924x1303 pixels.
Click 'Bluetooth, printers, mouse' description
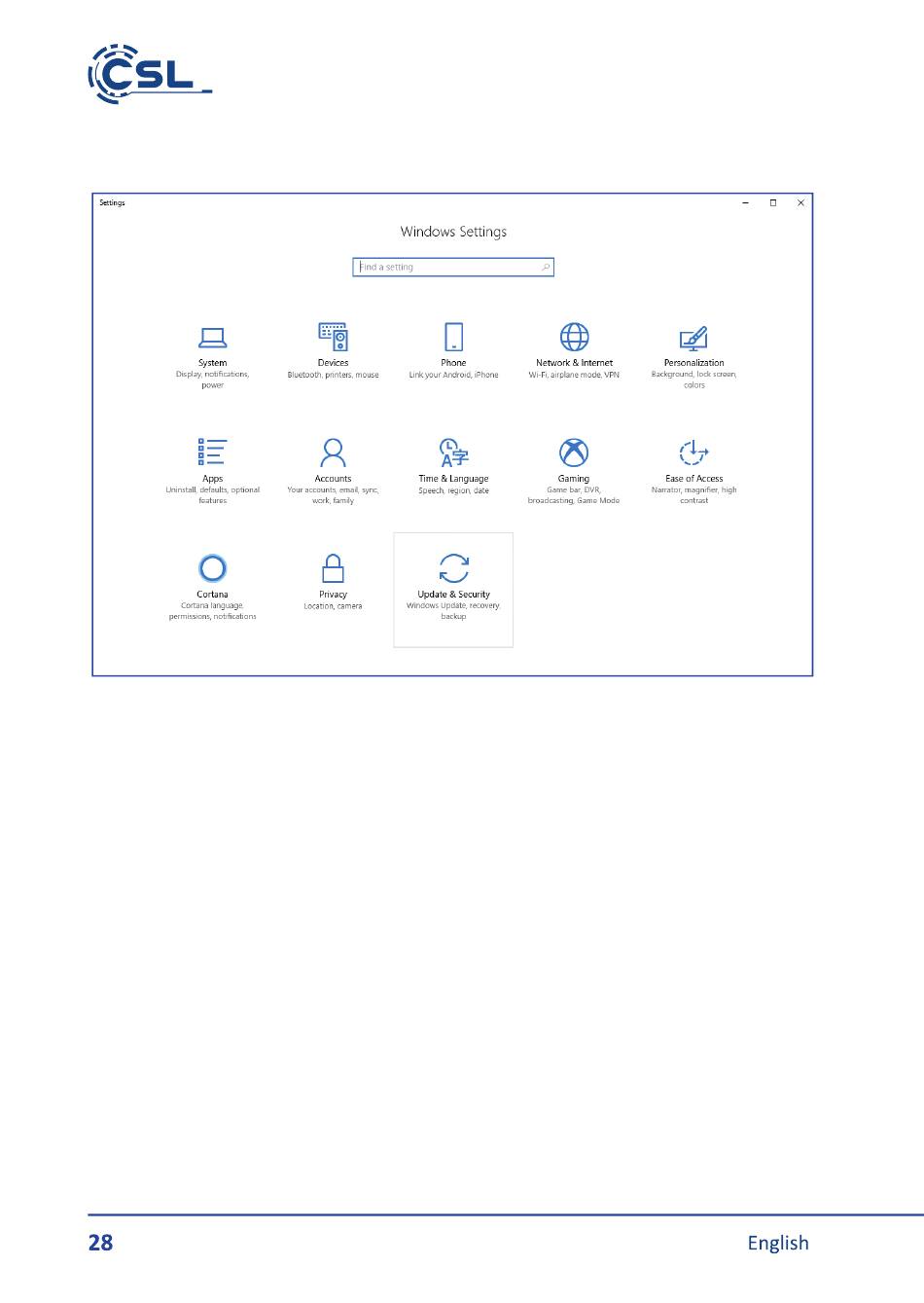pos(333,375)
